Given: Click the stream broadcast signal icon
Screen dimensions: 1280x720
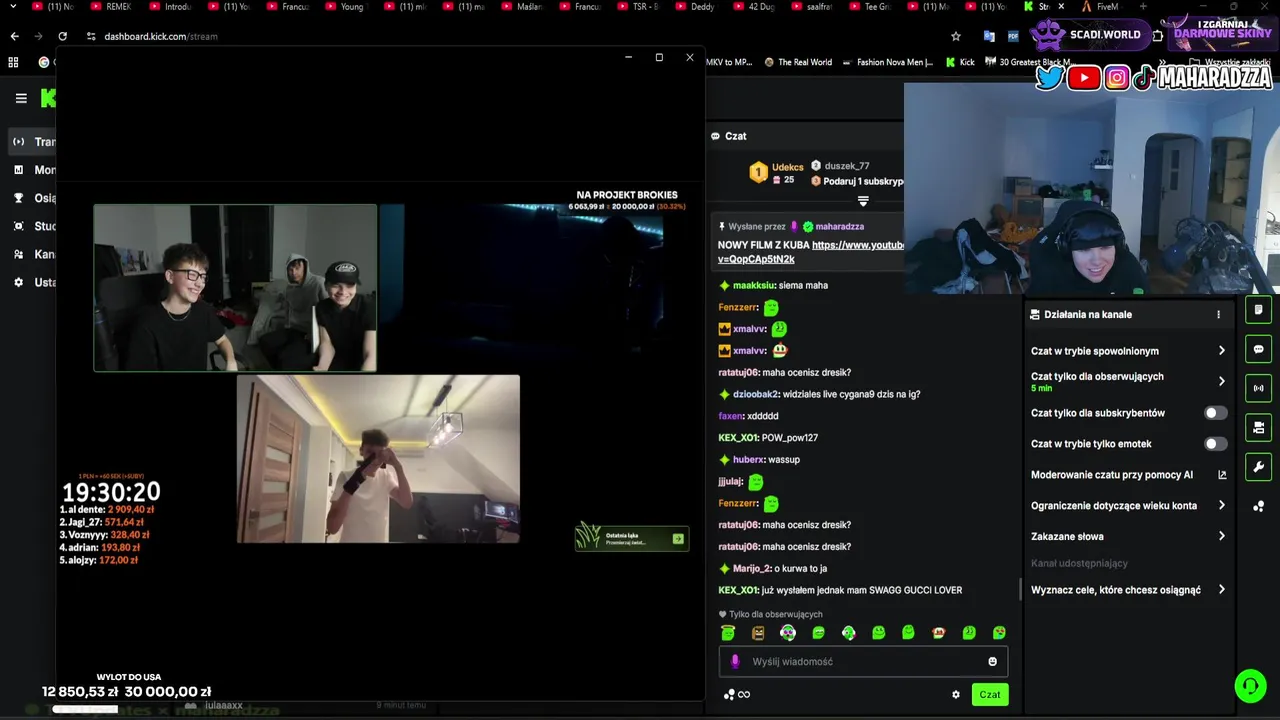Looking at the screenshot, I should pyautogui.click(x=1258, y=388).
